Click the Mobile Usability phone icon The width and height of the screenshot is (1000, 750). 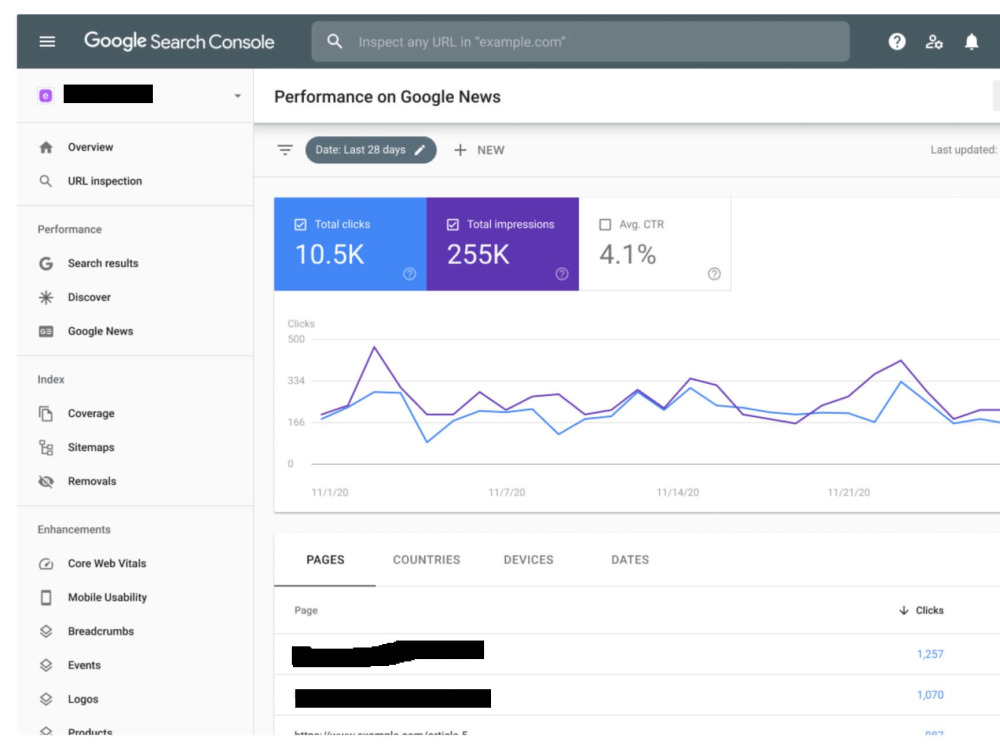point(46,597)
